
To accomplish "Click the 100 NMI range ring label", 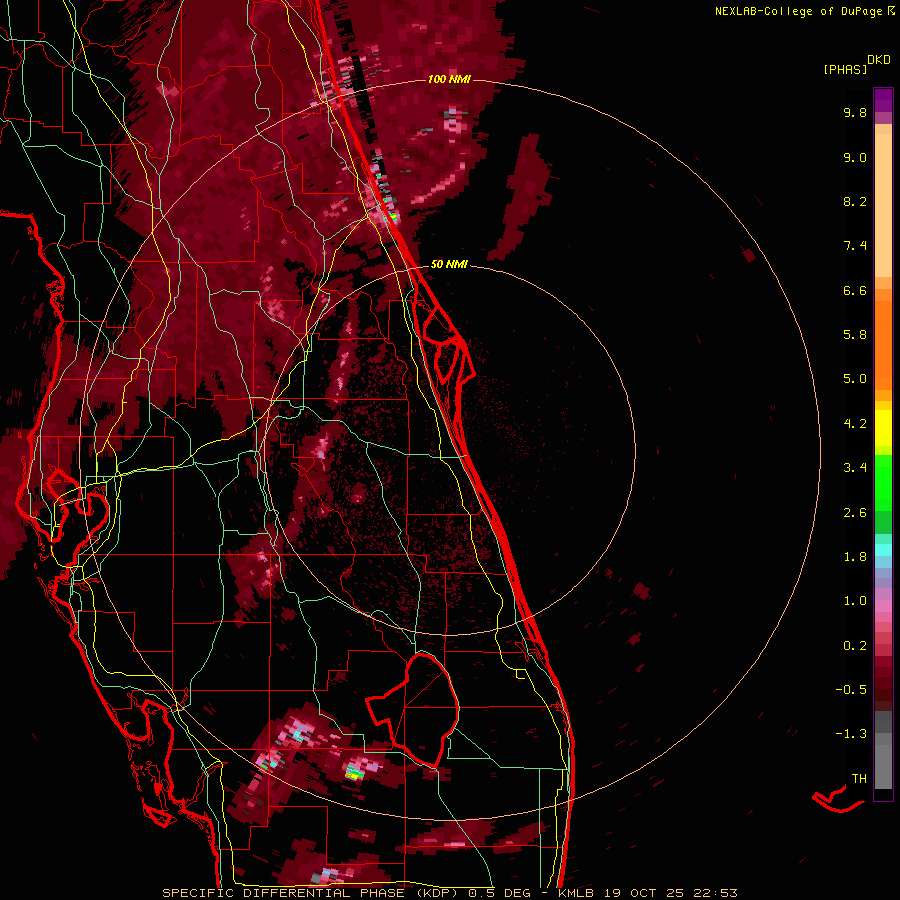I will [x=449, y=79].
